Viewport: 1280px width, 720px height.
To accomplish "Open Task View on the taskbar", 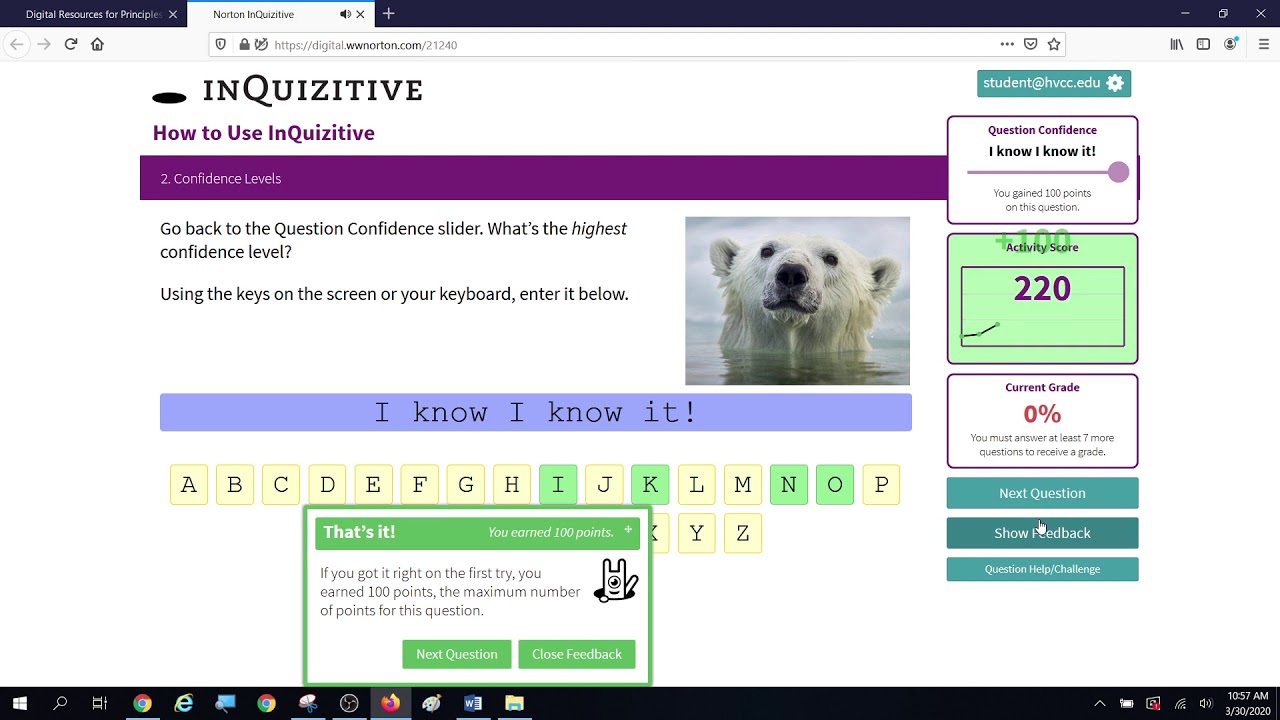I will [x=99, y=703].
